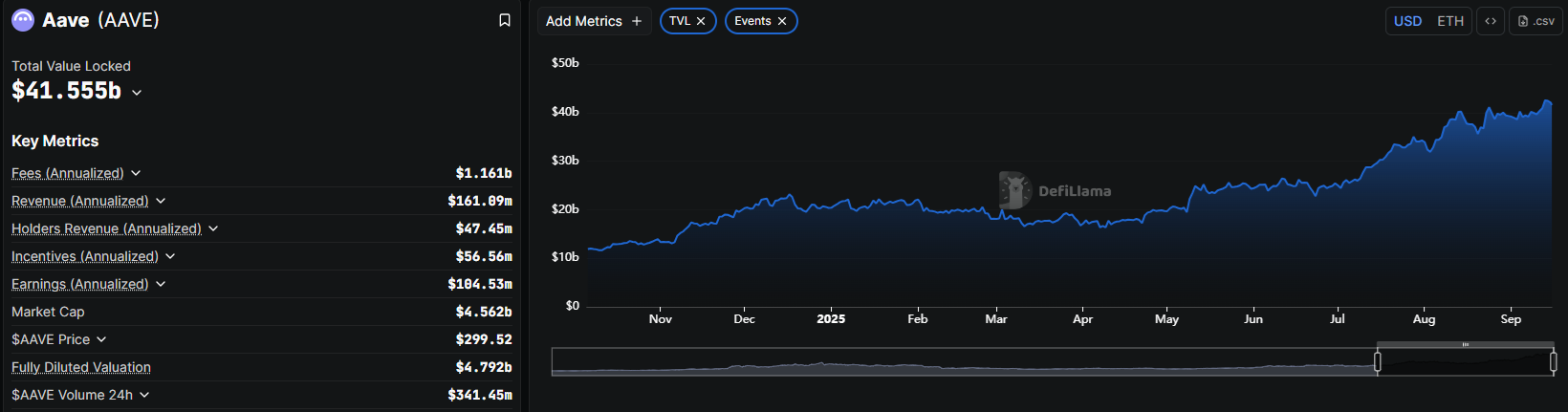This screenshot has width=1568, height=412.
Task: Open the embed chart code icon
Action: [x=1491, y=21]
